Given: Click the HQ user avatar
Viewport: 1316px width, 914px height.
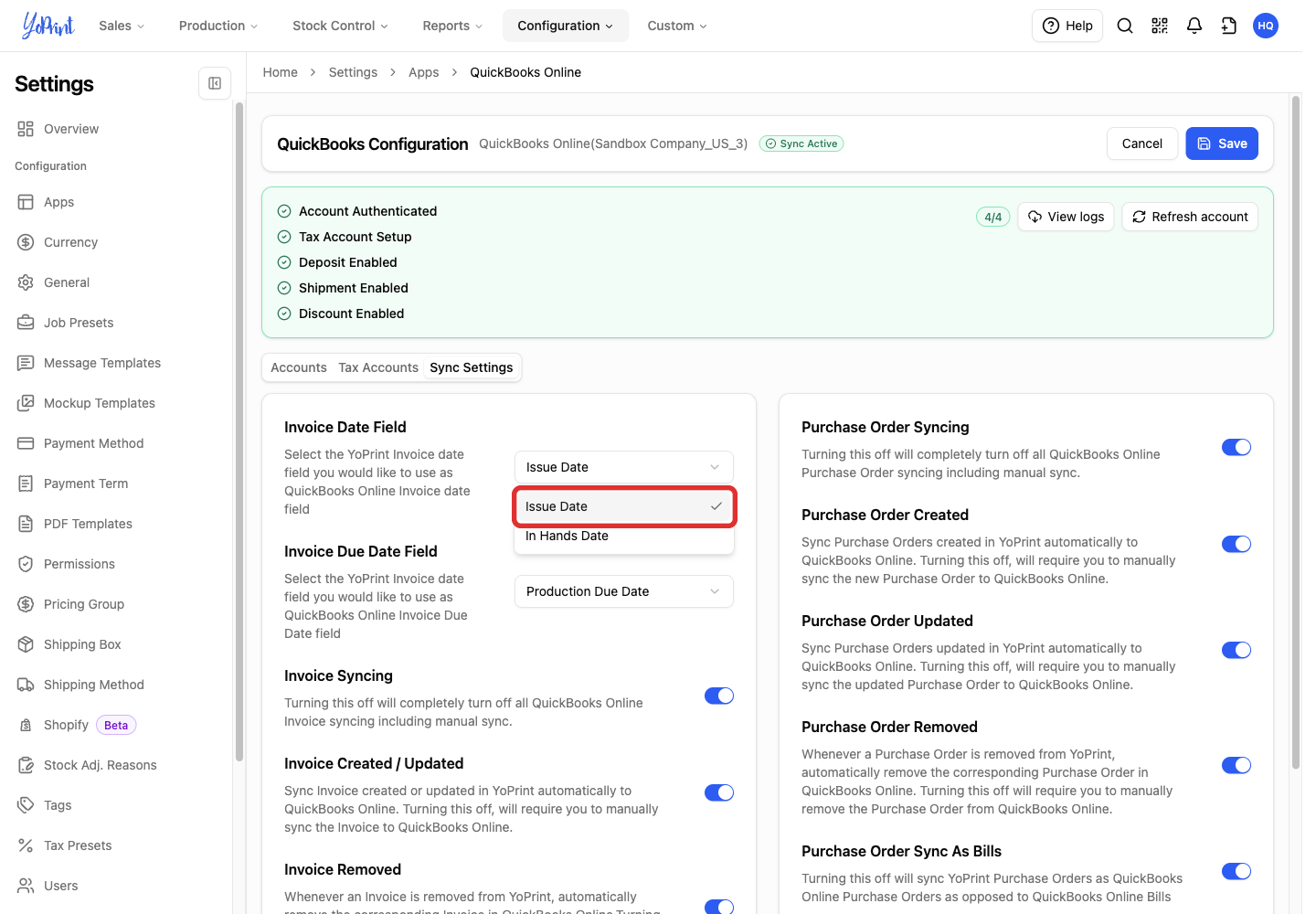Looking at the screenshot, I should click(1266, 26).
